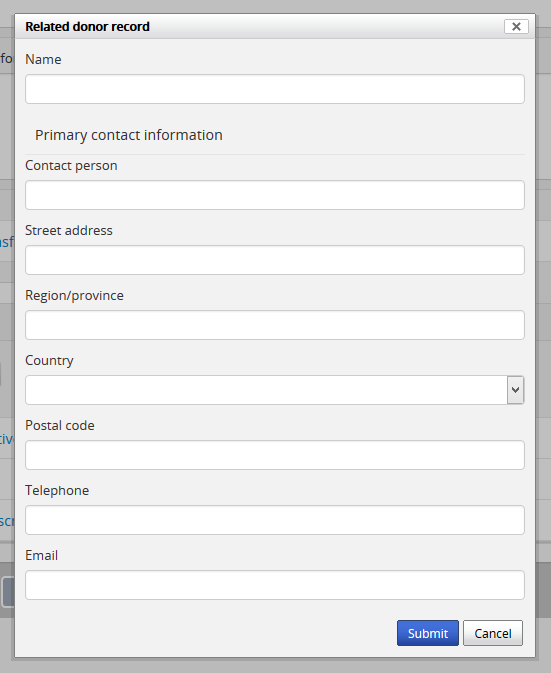Click the Email label text
Screen dimensions: 551x673
click(42, 555)
